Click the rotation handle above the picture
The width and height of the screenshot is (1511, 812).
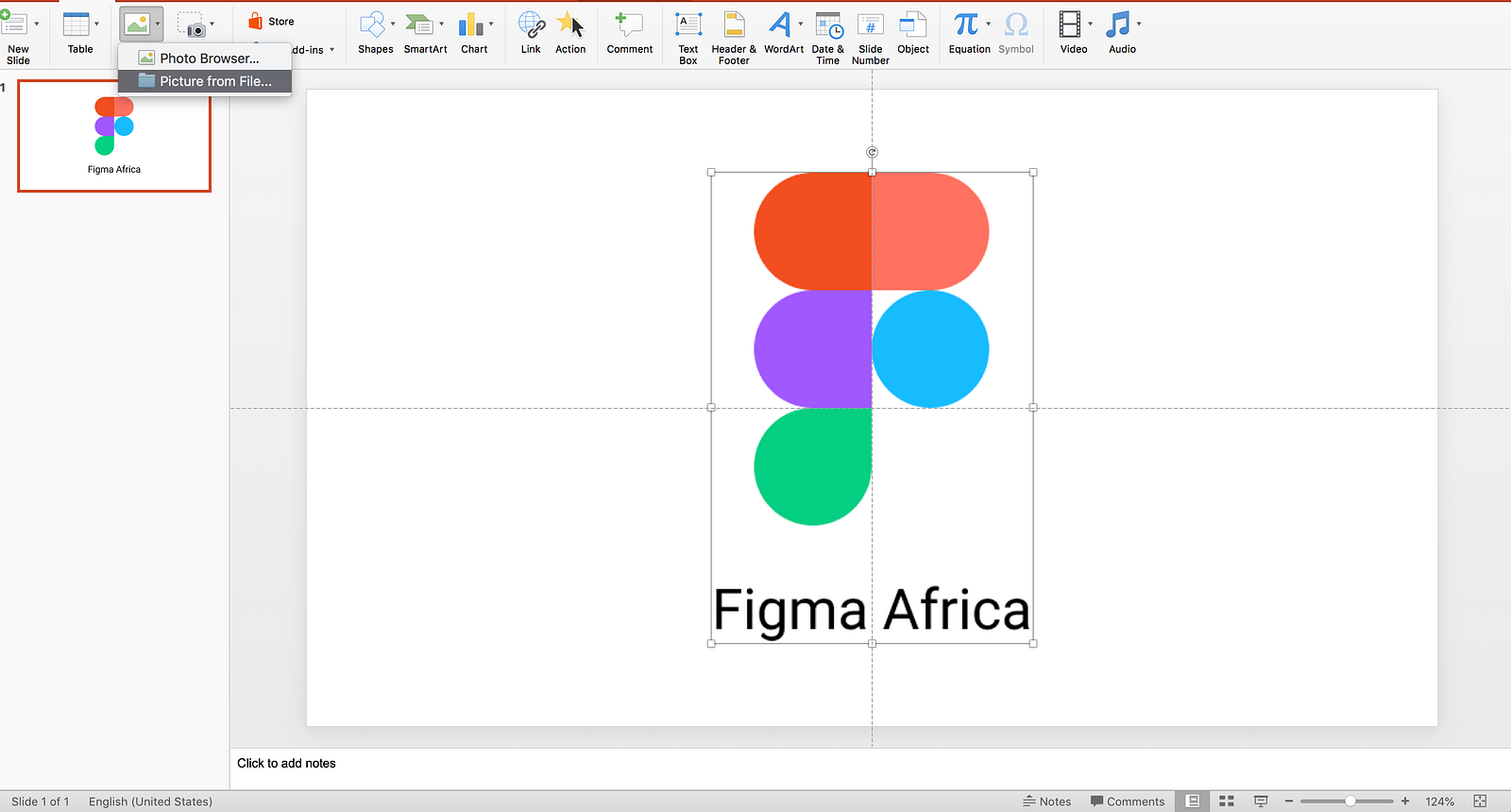point(872,152)
